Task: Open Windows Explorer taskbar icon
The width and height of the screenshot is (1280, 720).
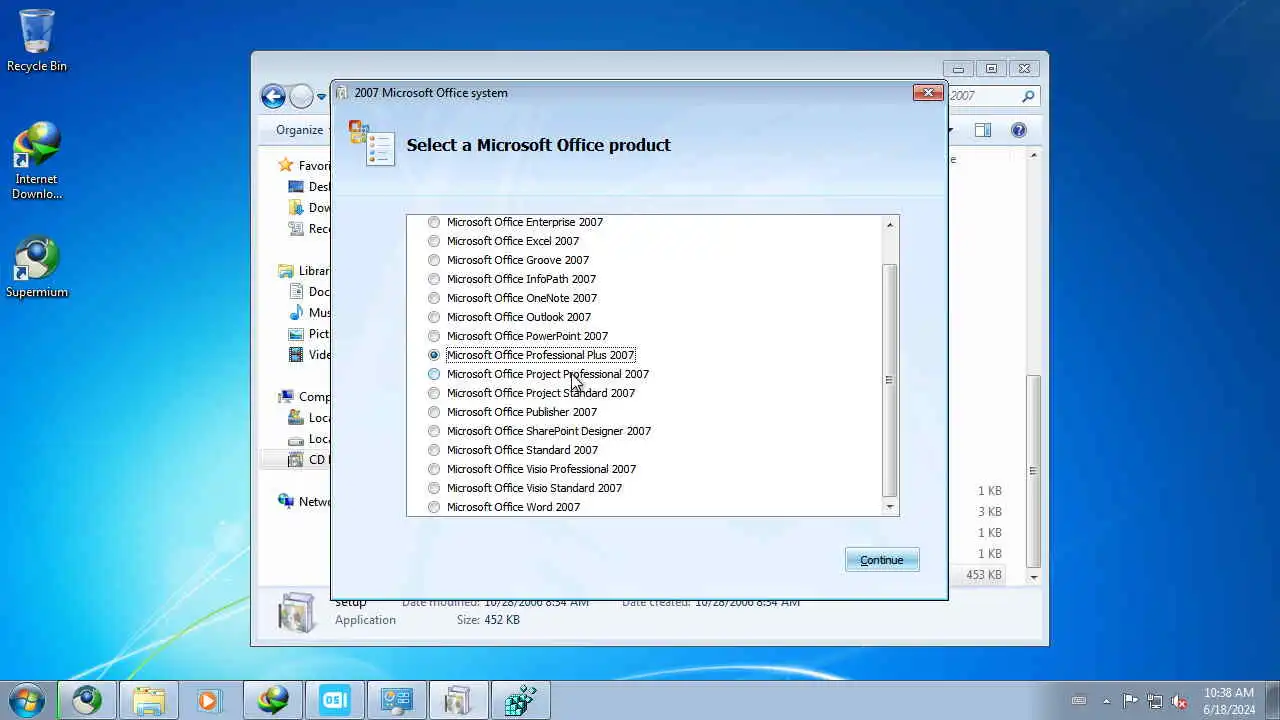Action: (x=149, y=701)
